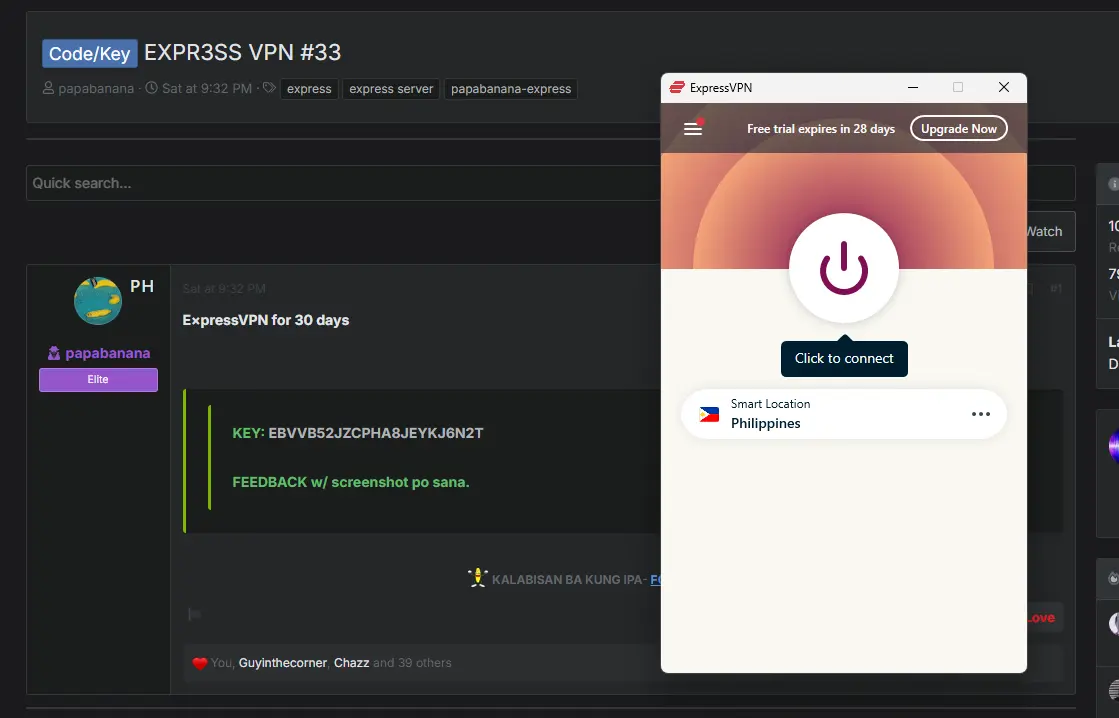Click the ExpressVPN logo in title bar
Image resolution: width=1119 pixels, height=718 pixels.
677,87
